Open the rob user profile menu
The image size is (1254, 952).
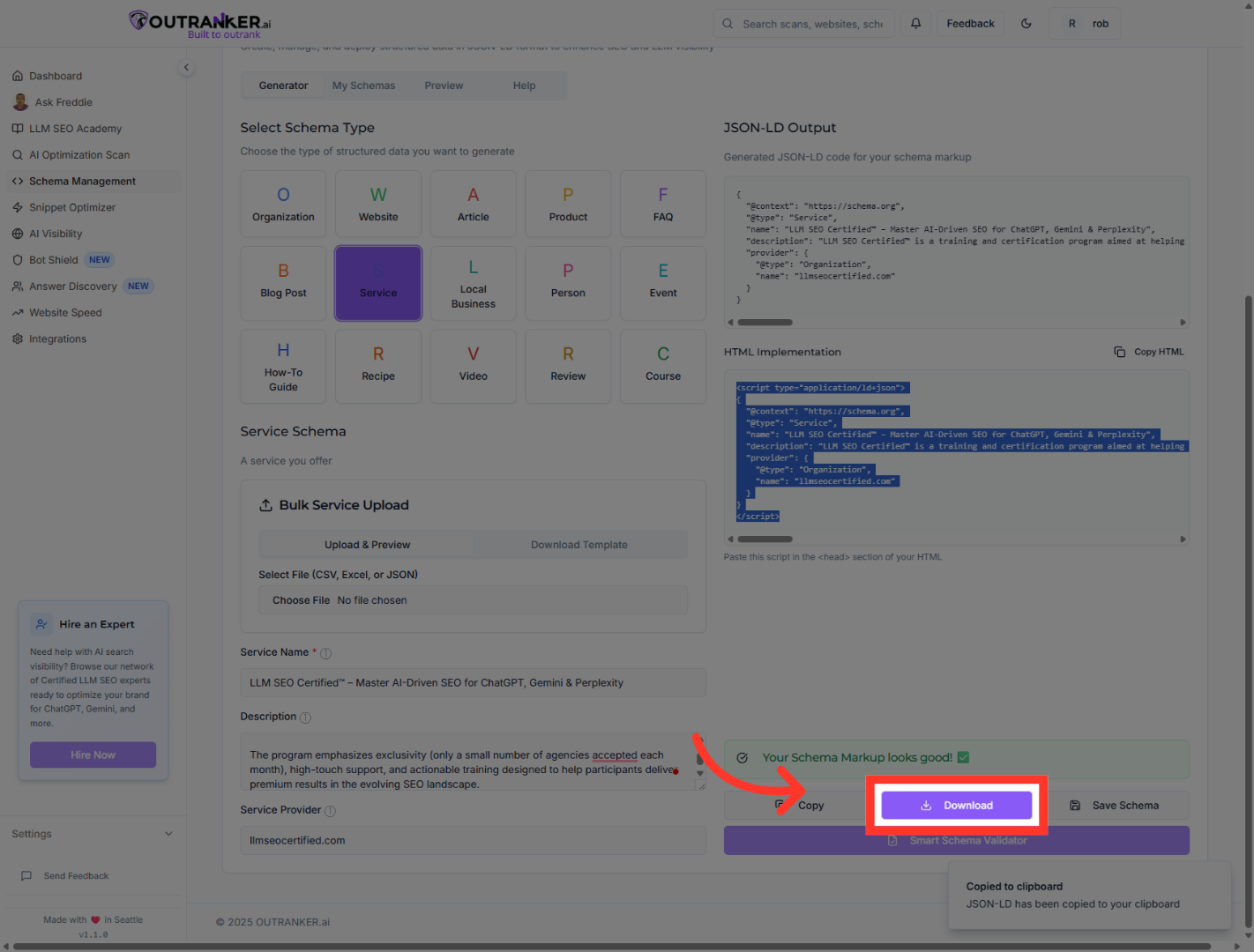tap(1085, 24)
